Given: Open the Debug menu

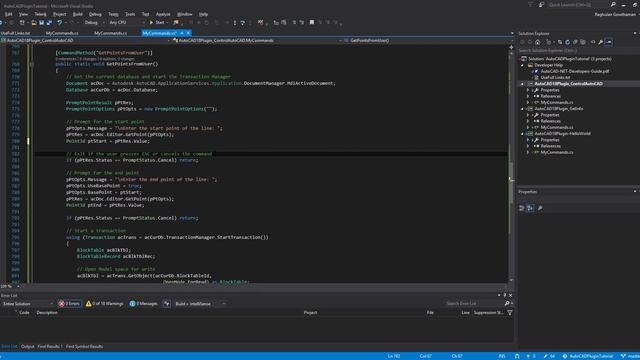Looking at the screenshot, I should point(95,14).
